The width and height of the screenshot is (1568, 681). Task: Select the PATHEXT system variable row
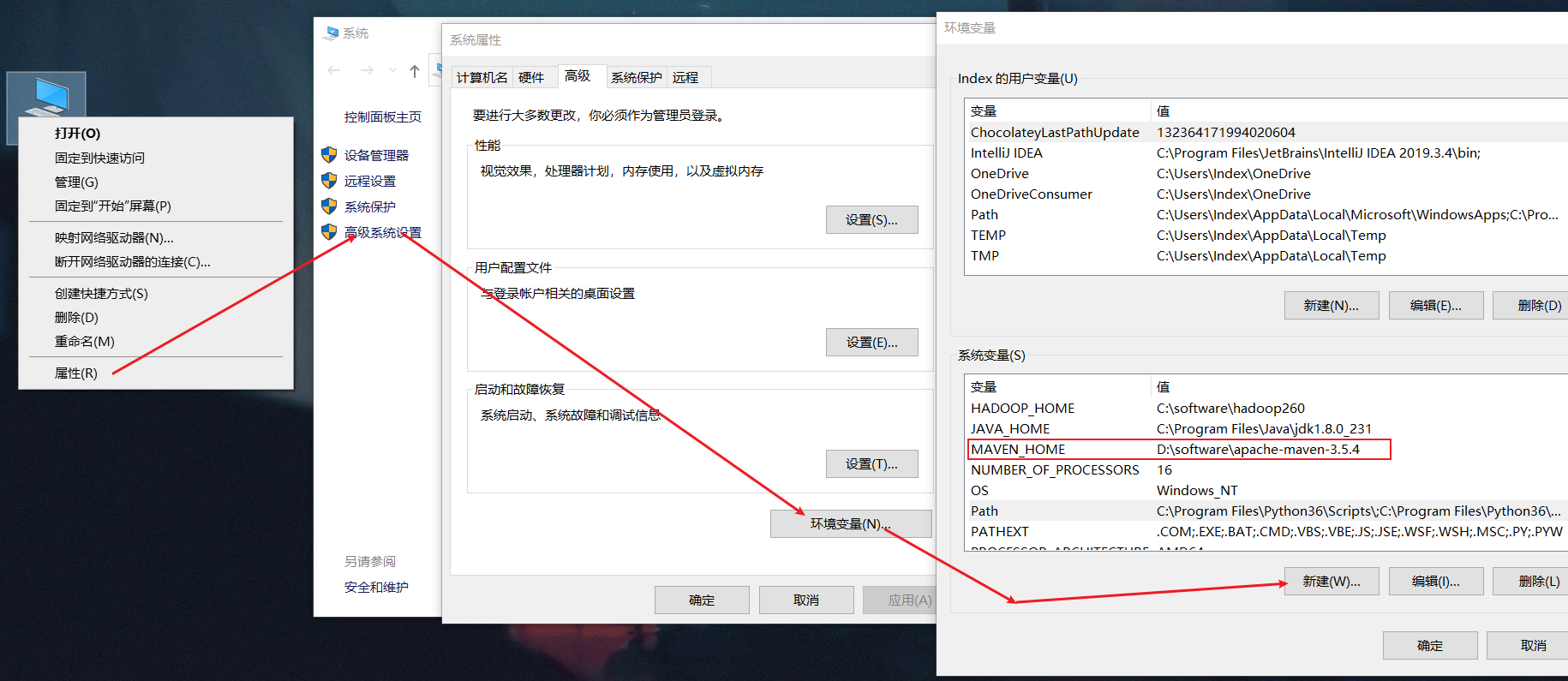[x=1266, y=531]
